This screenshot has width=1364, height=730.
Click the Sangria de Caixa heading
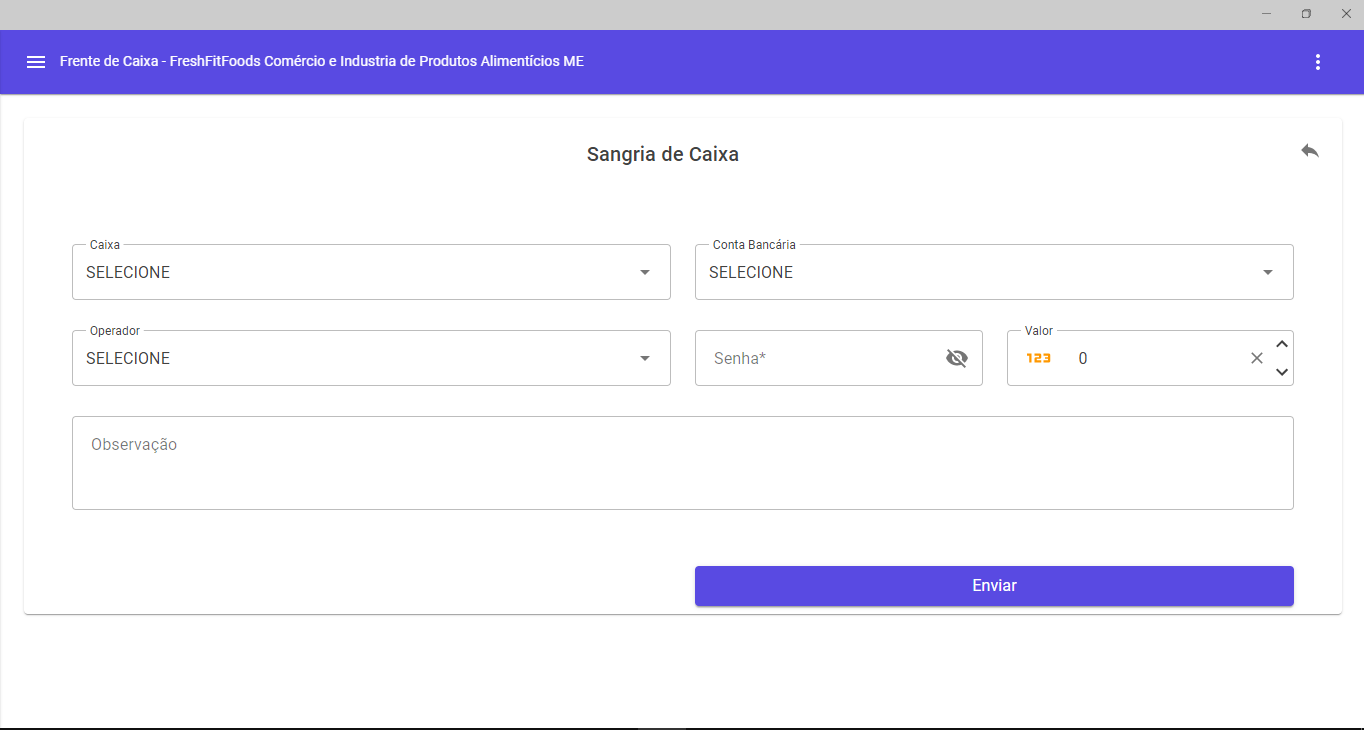(x=662, y=154)
